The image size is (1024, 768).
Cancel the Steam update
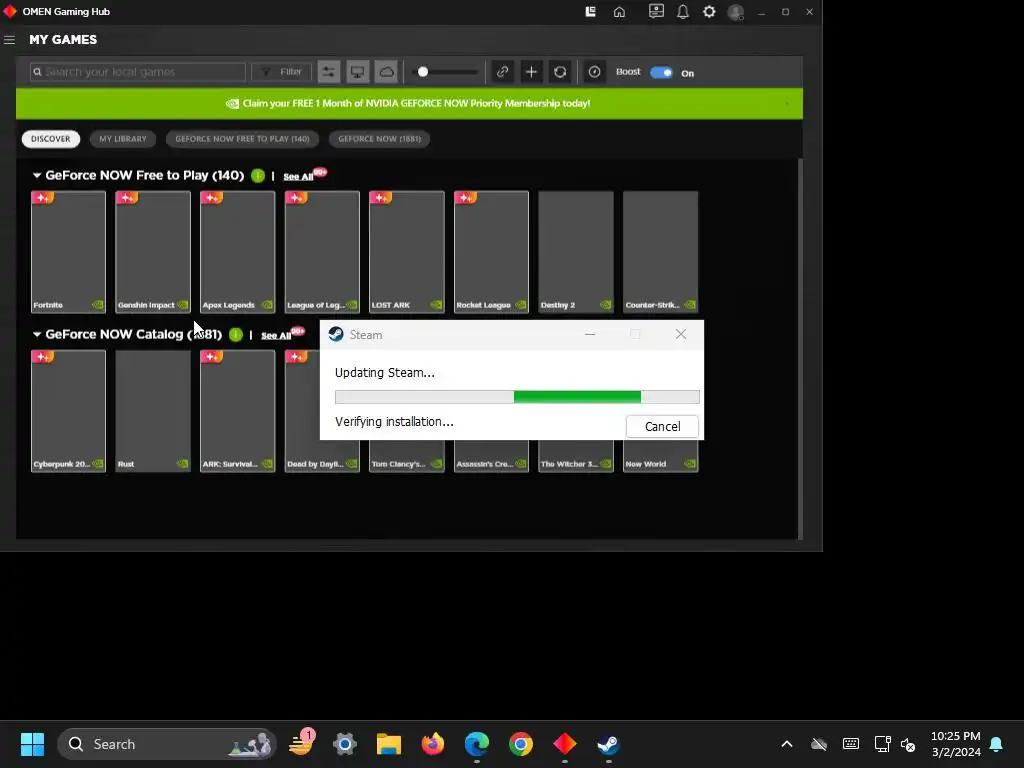pyautogui.click(x=662, y=426)
